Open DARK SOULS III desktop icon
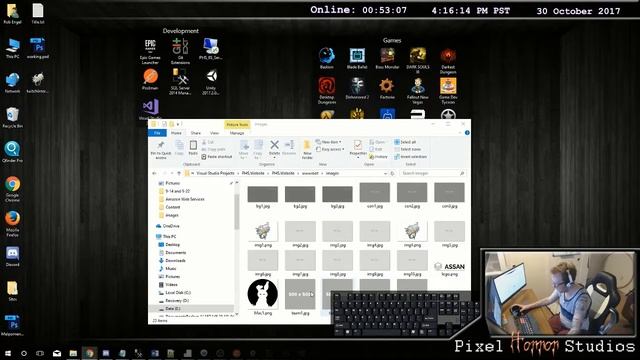 coord(418,60)
